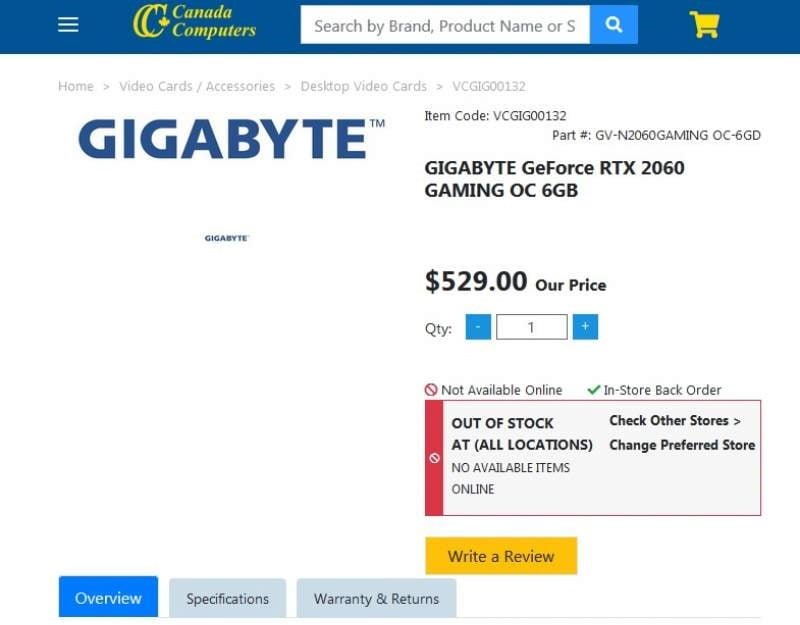Click the red out-of-stock warning icon
This screenshot has width=800, height=625.
(x=434, y=458)
